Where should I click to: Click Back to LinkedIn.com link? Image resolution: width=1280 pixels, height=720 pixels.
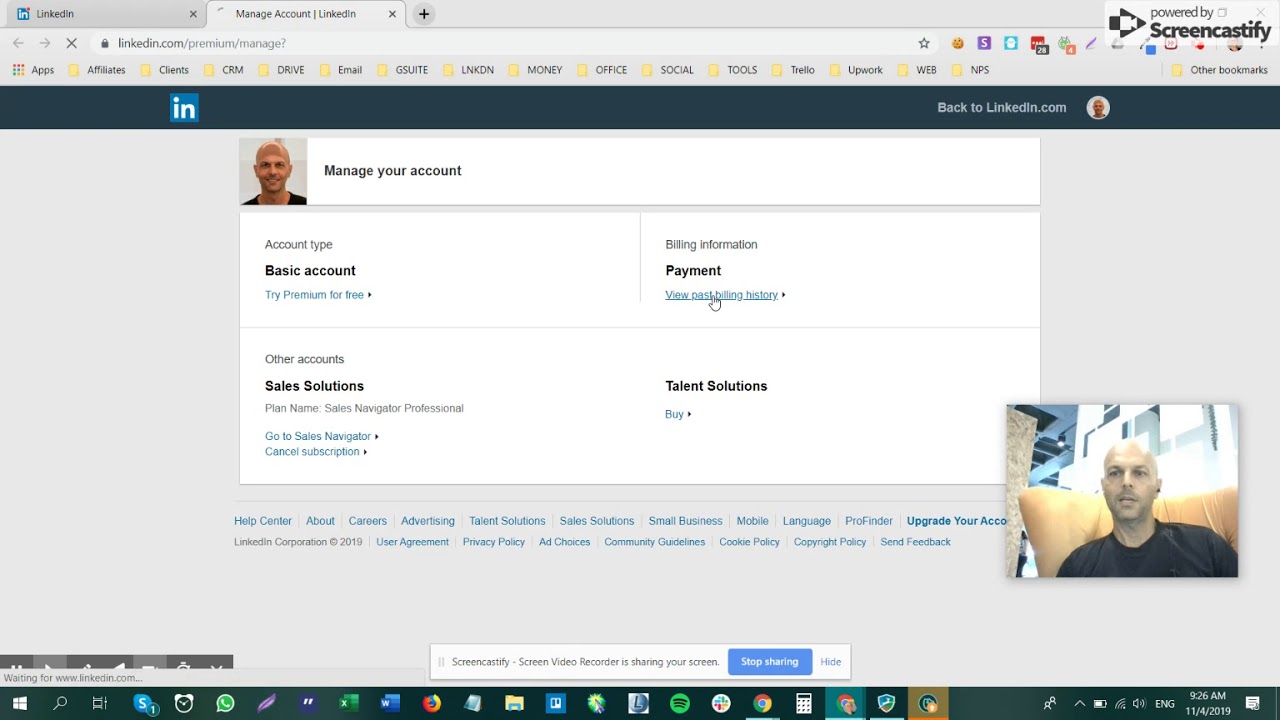[x=1001, y=108]
